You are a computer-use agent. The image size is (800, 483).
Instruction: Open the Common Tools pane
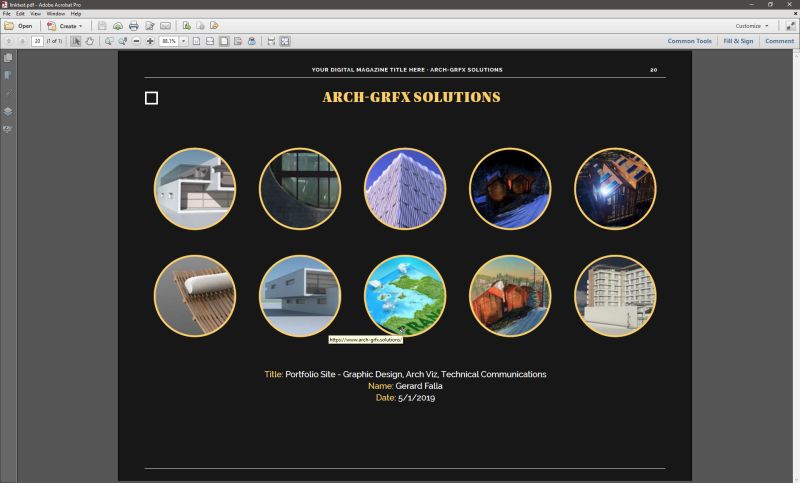pyautogui.click(x=689, y=41)
